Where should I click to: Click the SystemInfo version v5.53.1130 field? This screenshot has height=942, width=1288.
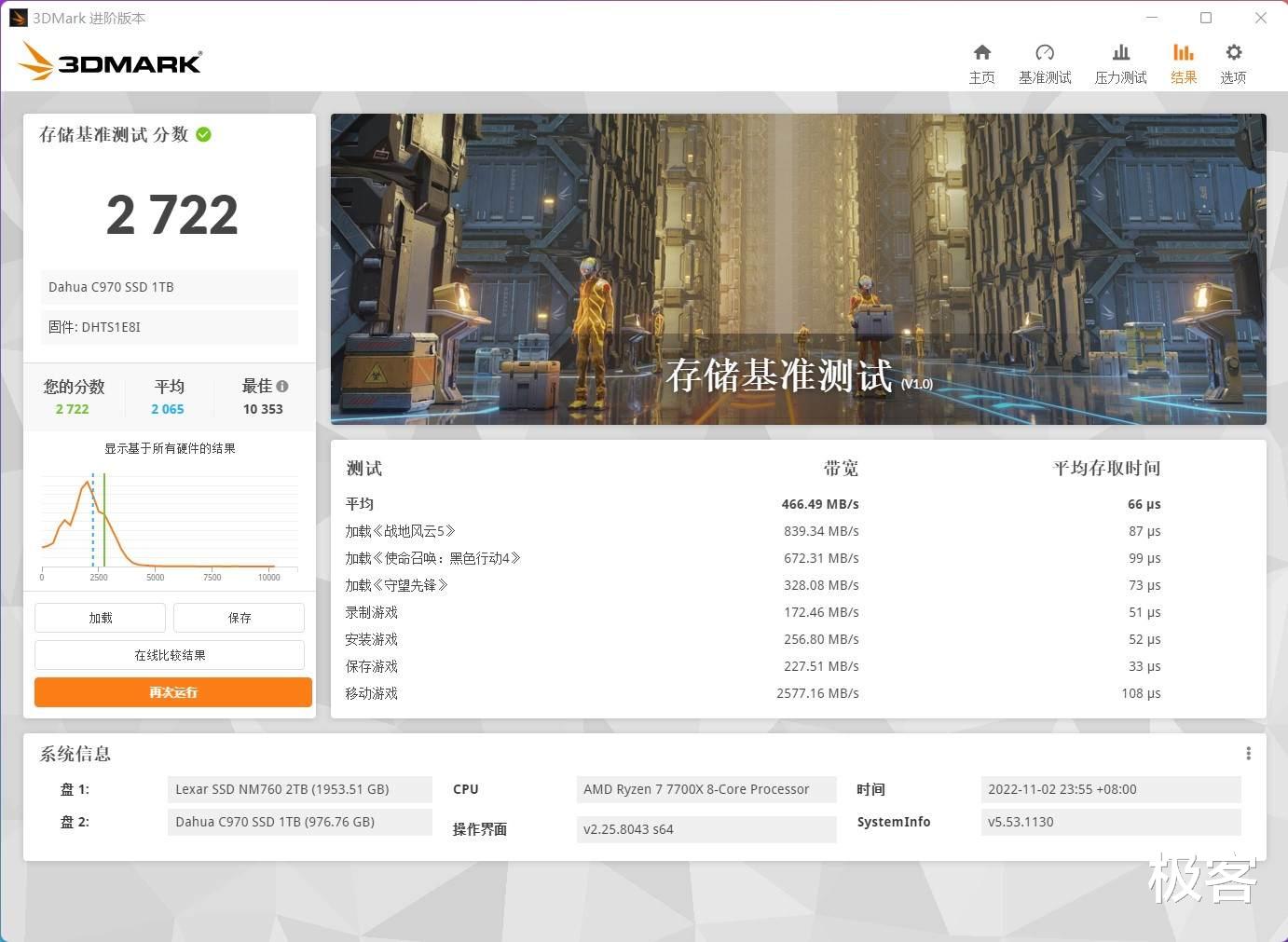tap(1111, 822)
